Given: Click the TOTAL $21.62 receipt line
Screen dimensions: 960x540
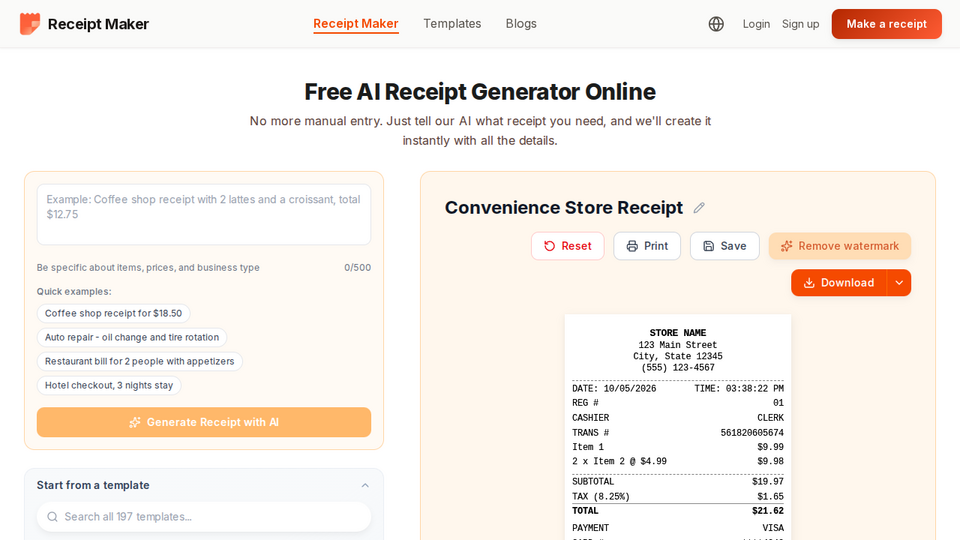Looking at the screenshot, I should pos(678,511).
